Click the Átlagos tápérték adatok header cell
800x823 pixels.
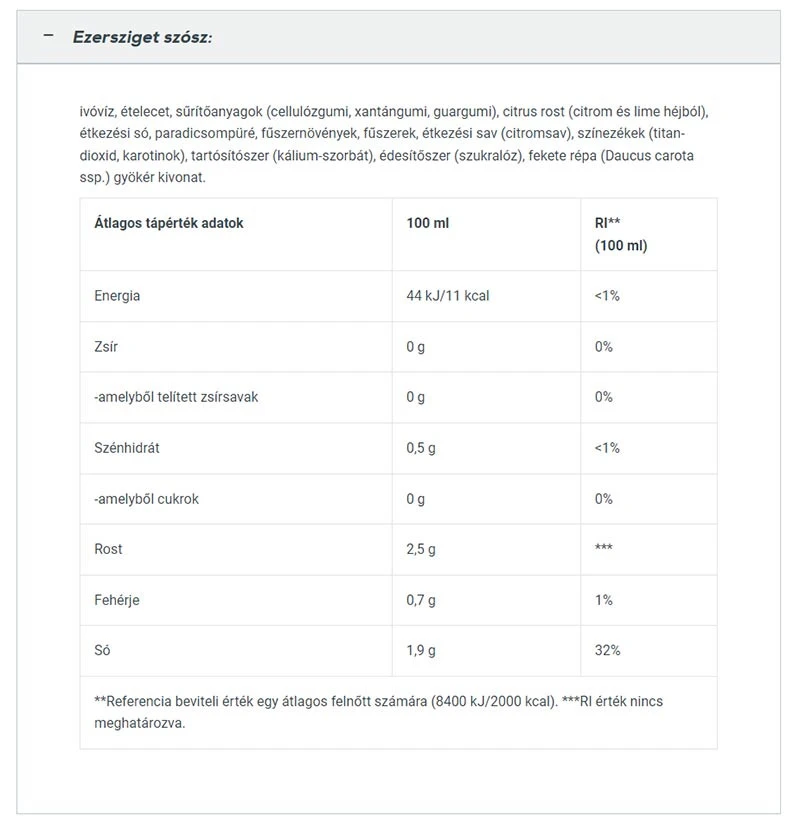point(169,223)
